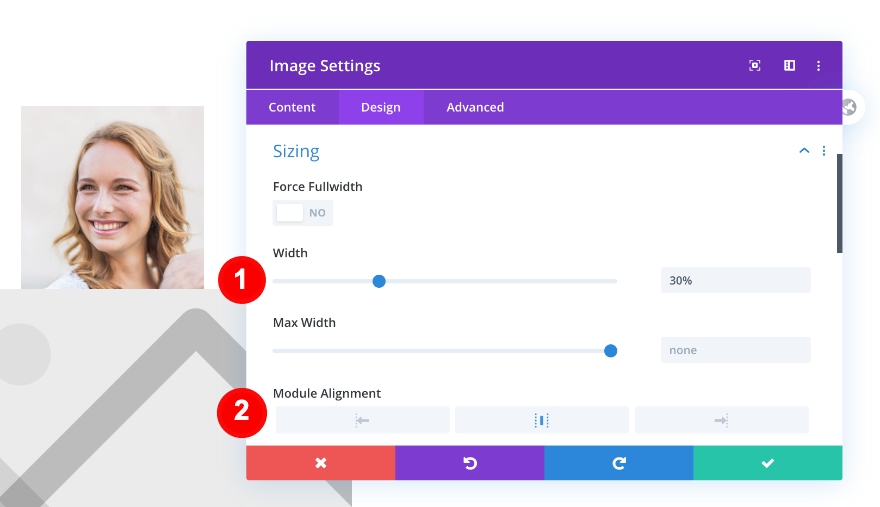Select left module alignment
Viewport: 880px width, 507px height.
coord(362,420)
